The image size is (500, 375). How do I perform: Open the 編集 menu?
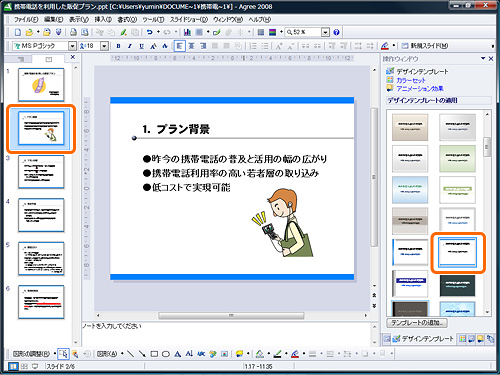click(53, 19)
